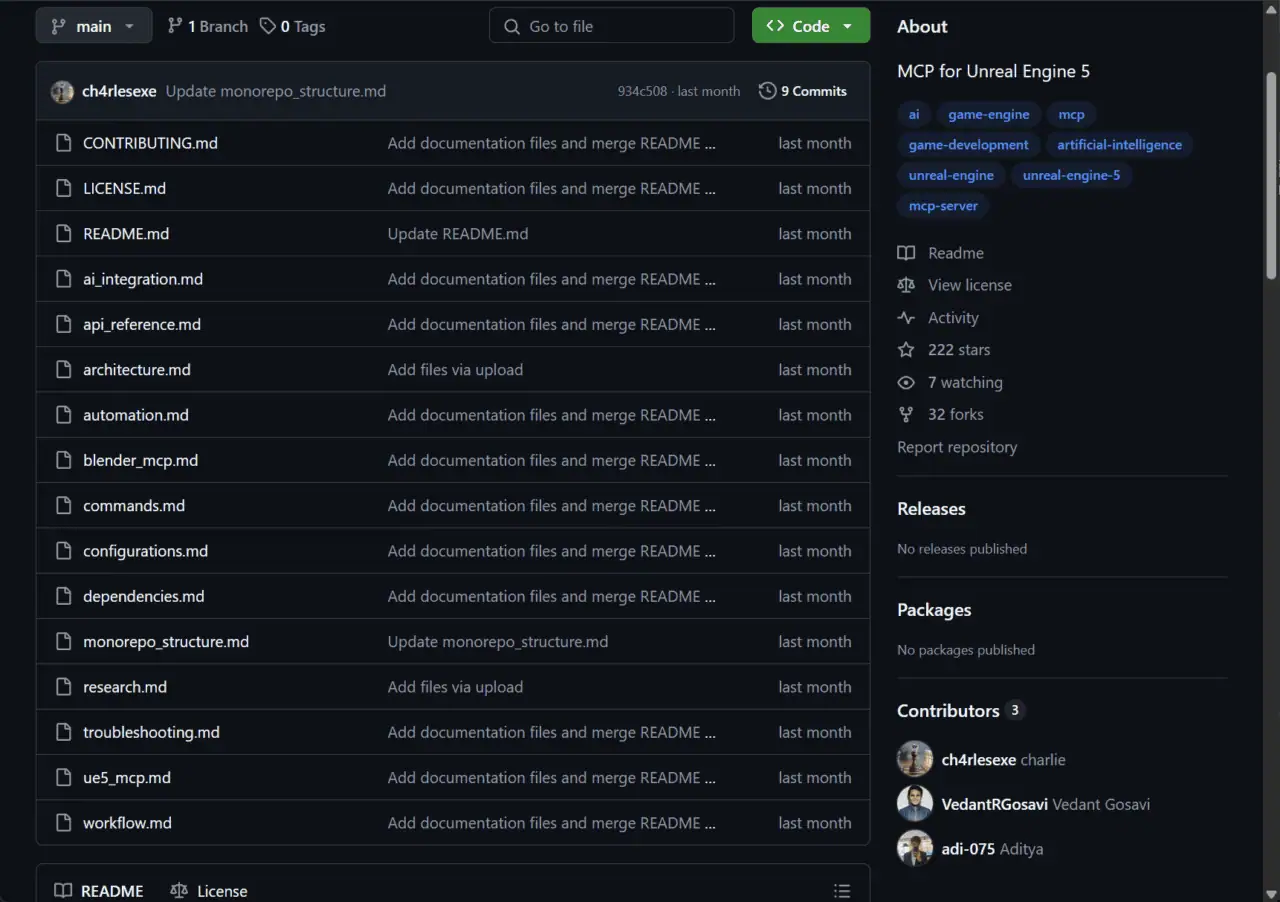Viewport: 1280px width, 902px height.
Task: Select the 'unreal-engine' topic tag
Action: [x=951, y=175]
